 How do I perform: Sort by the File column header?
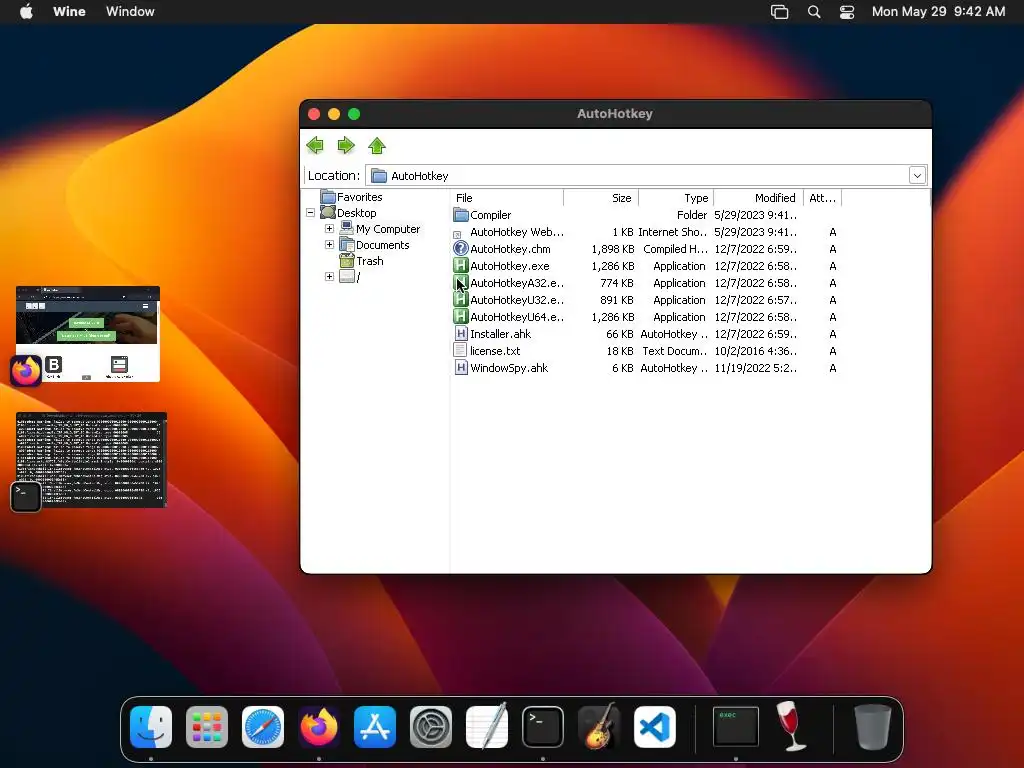507,198
